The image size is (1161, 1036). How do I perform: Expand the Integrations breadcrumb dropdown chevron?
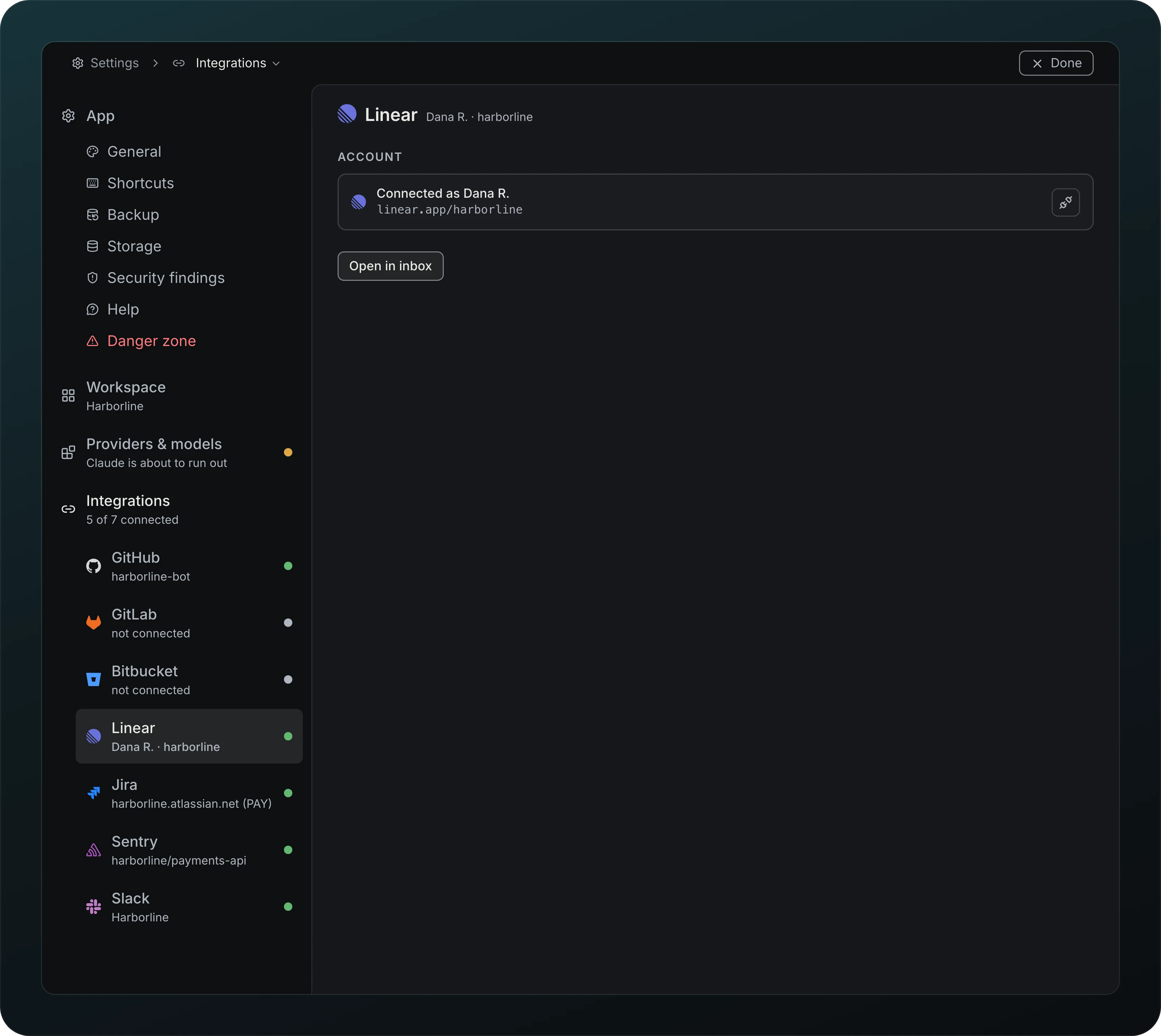click(x=277, y=63)
